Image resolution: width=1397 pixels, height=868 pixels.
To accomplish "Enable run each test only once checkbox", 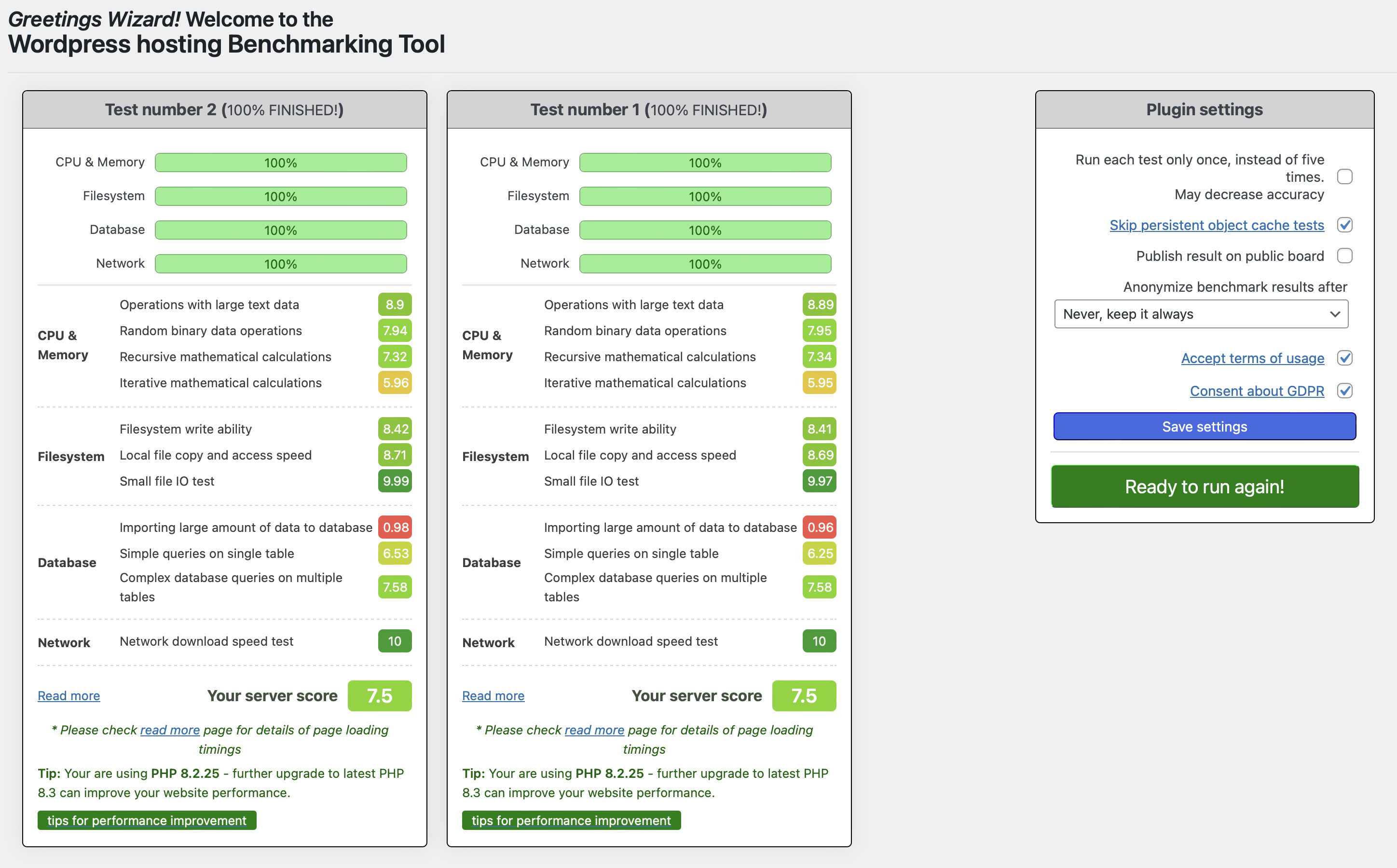I will coord(1344,177).
